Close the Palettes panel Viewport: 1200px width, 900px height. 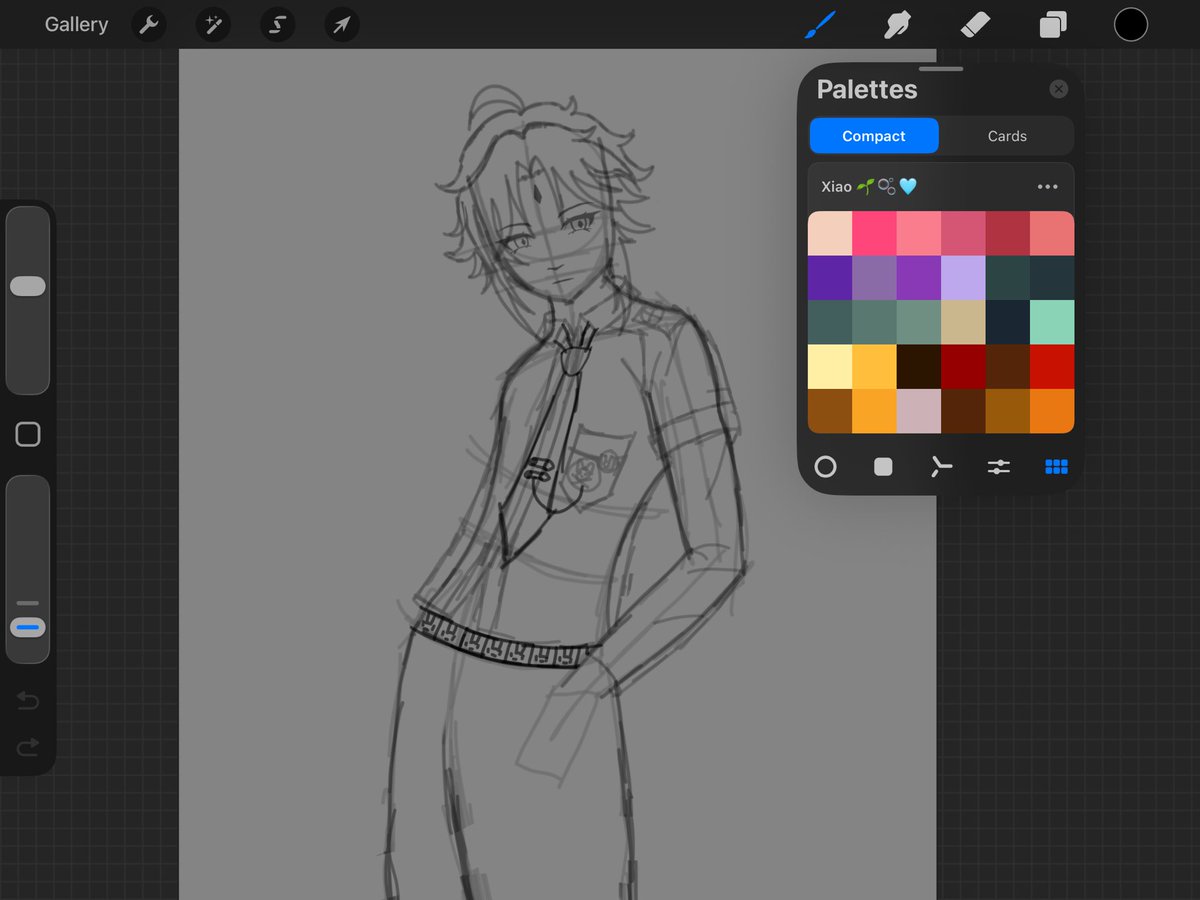[1058, 89]
